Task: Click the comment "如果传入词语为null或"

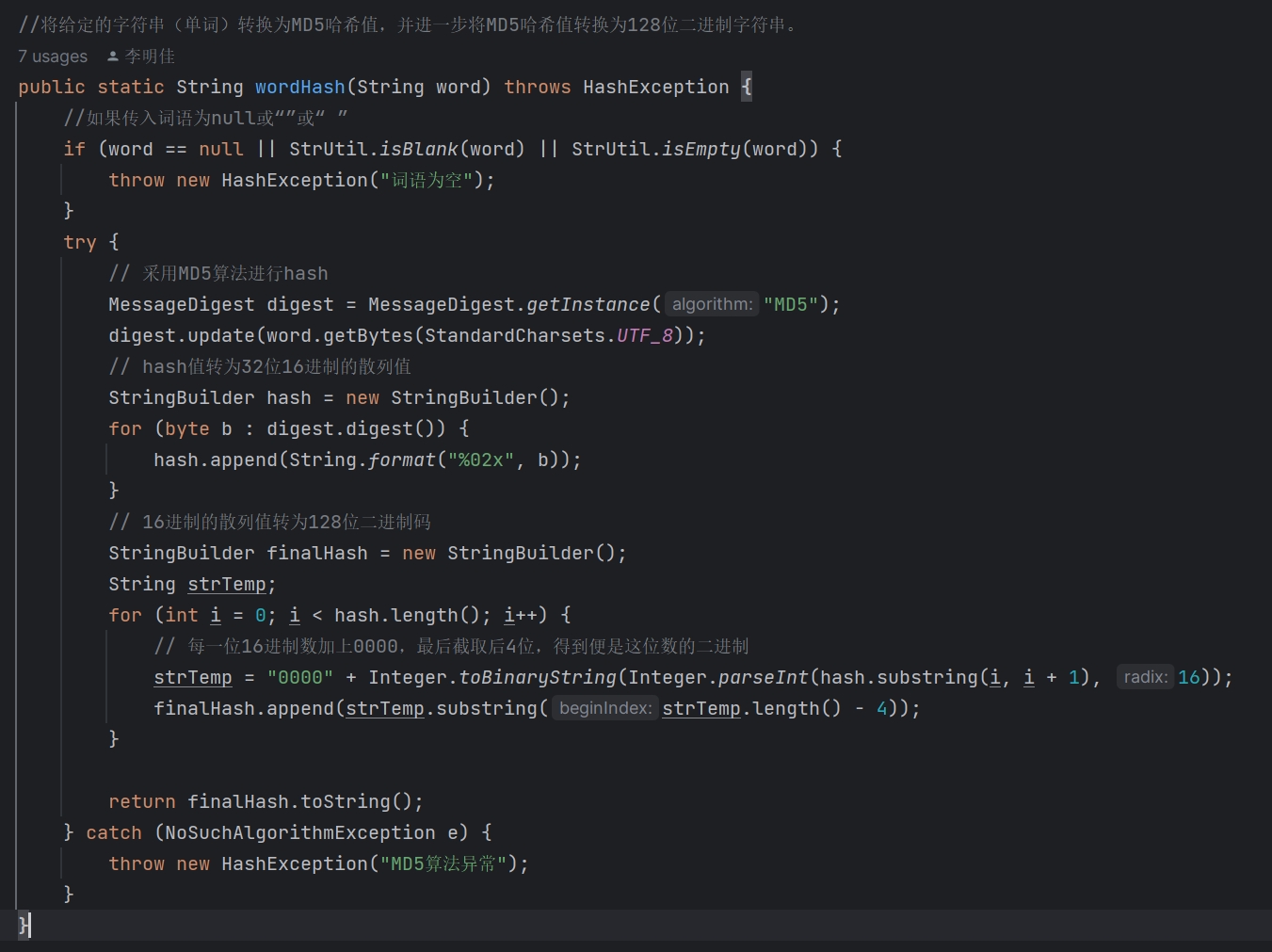Action: [x=205, y=118]
